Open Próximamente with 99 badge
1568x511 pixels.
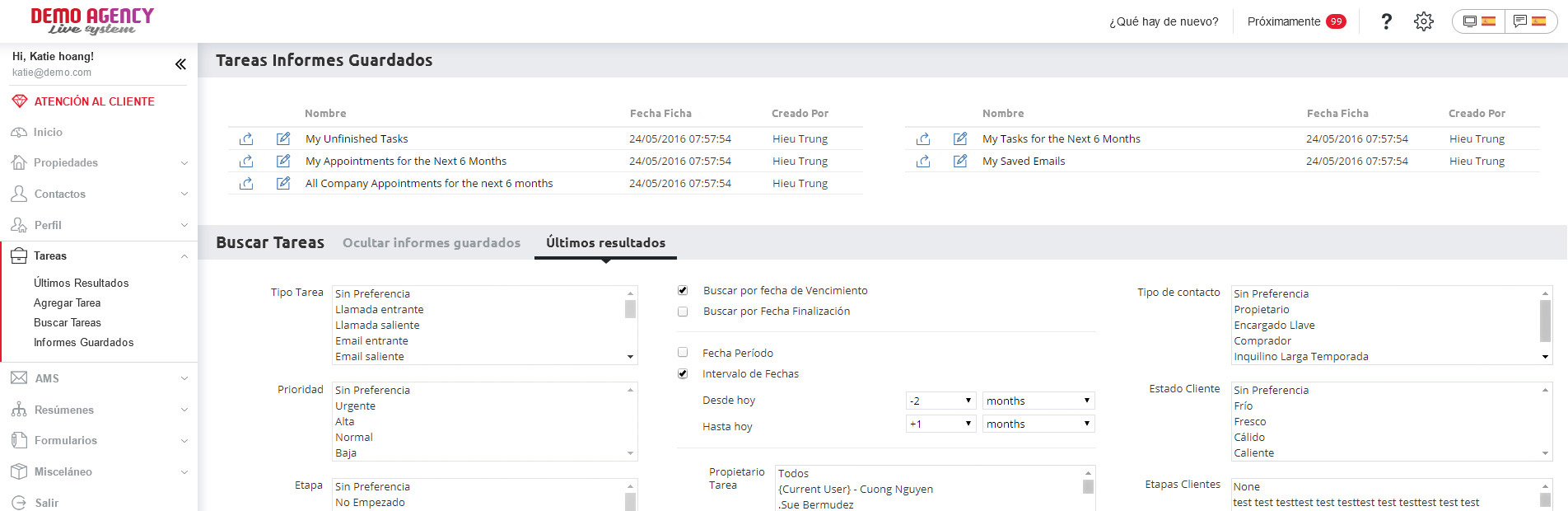tap(1296, 21)
